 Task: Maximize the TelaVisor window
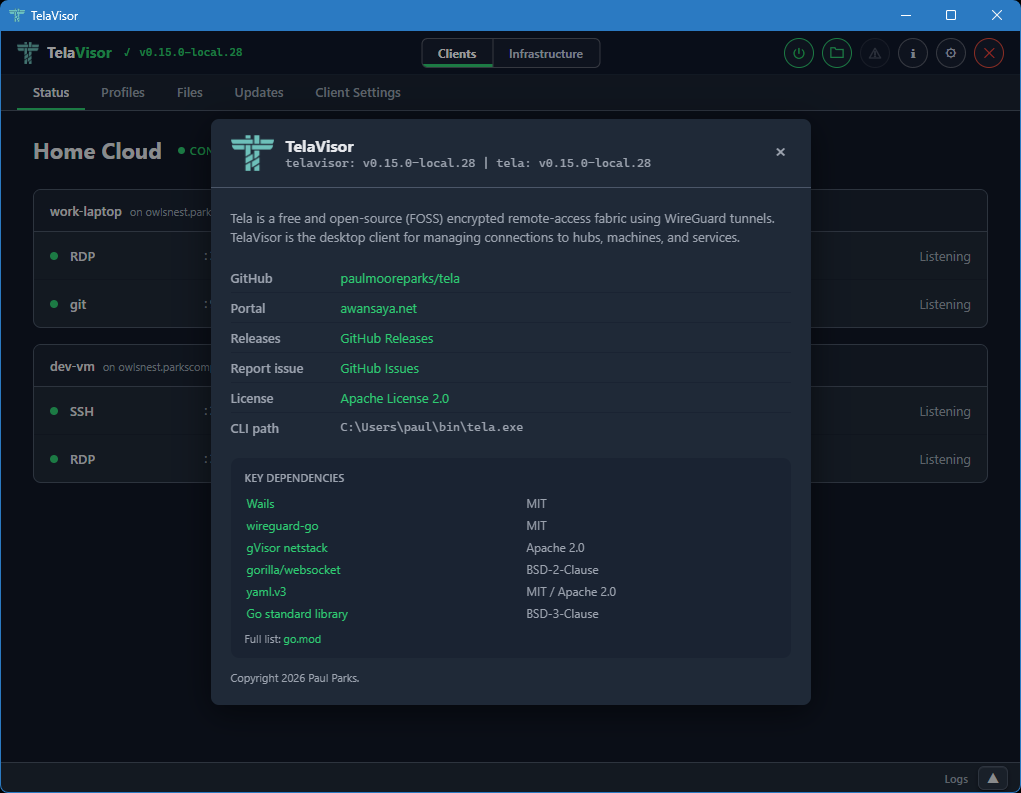point(951,15)
